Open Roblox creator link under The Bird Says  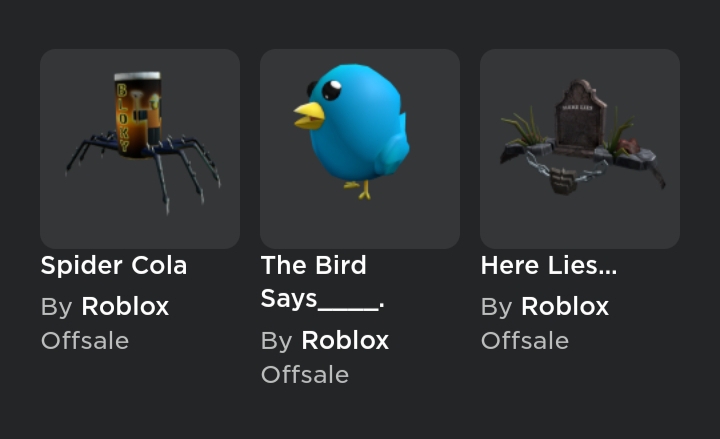(x=345, y=340)
